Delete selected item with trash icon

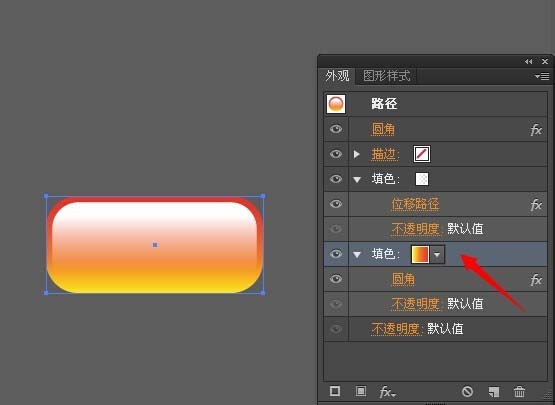[x=519, y=392]
